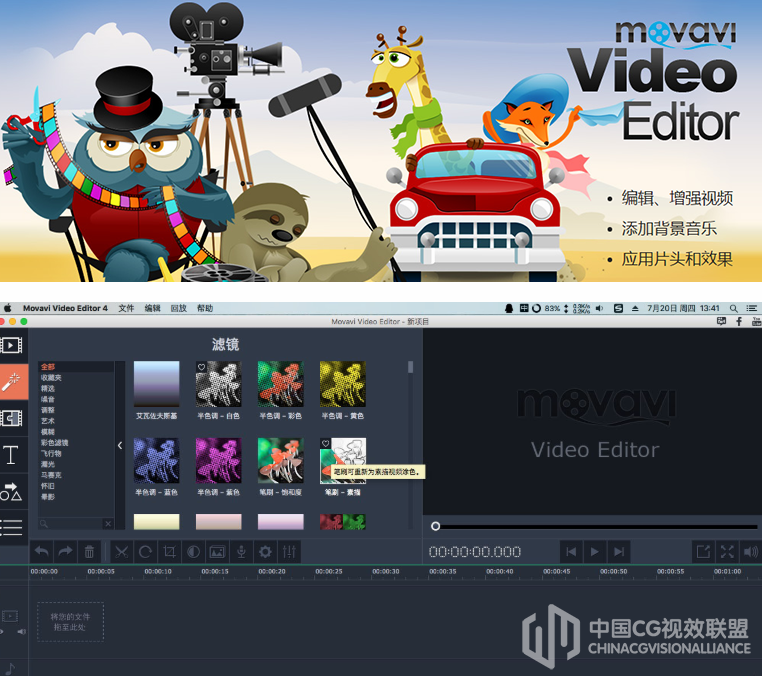Select the 半色调 - 蓝色 filter thumbnail
Viewport: 762px width, 676px height.
(156, 460)
